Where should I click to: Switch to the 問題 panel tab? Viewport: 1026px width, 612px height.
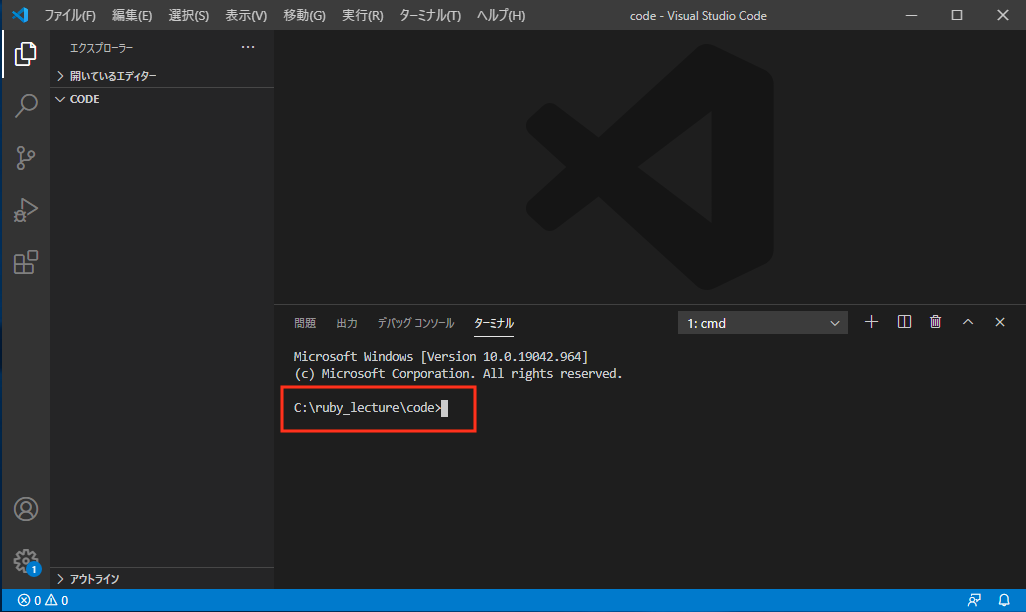(305, 323)
